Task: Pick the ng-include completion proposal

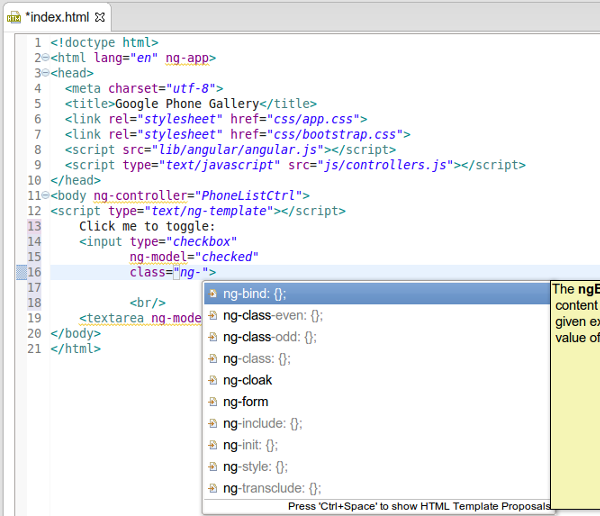Action: (377, 423)
